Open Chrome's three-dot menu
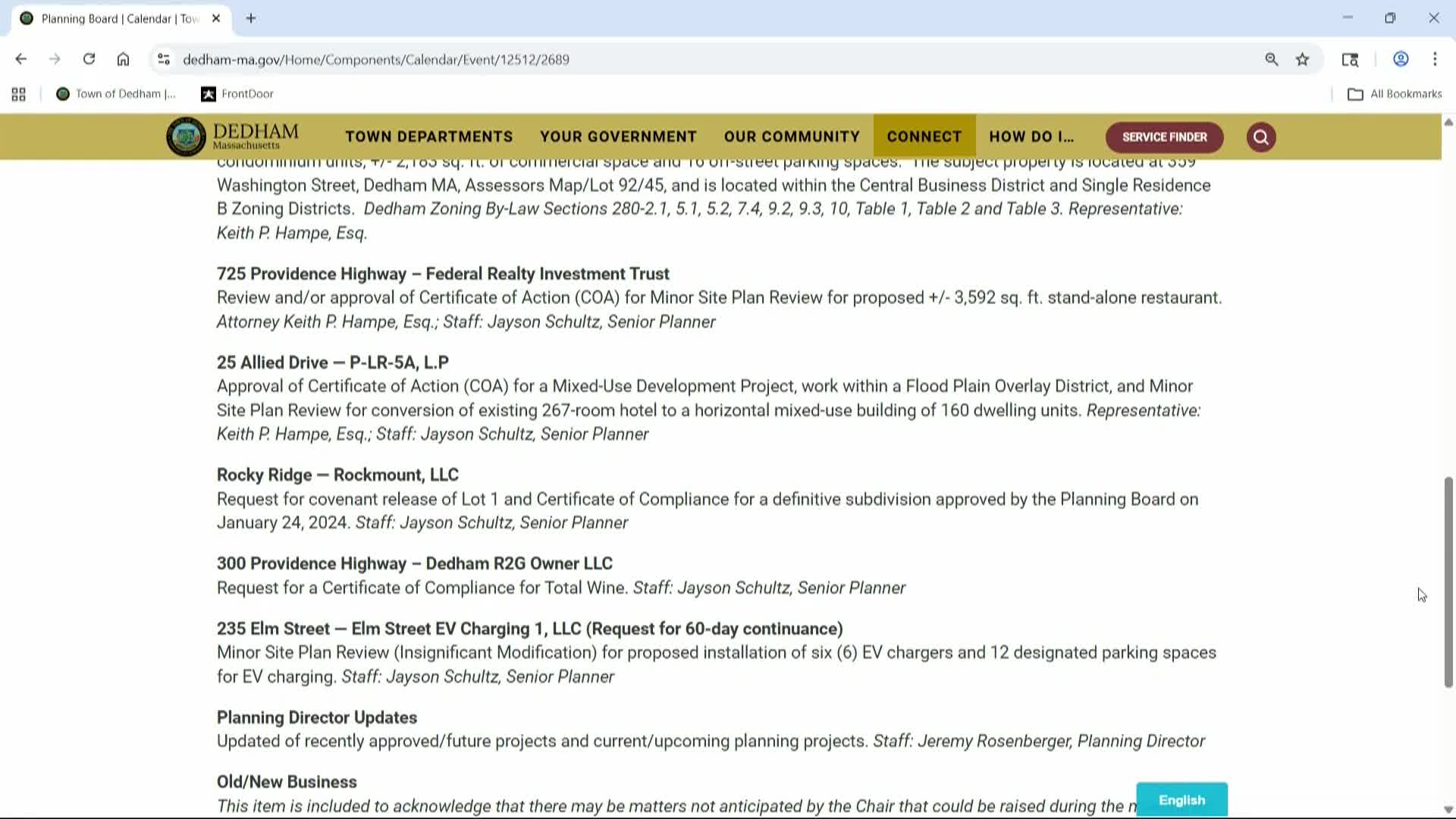The image size is (1456, 819). (1435, 58)
